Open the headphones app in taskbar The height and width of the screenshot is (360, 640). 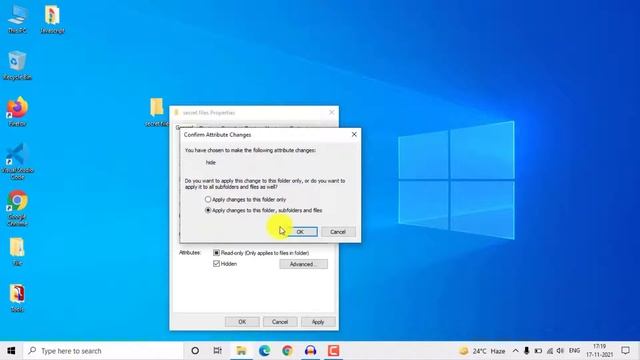point(311,351)
